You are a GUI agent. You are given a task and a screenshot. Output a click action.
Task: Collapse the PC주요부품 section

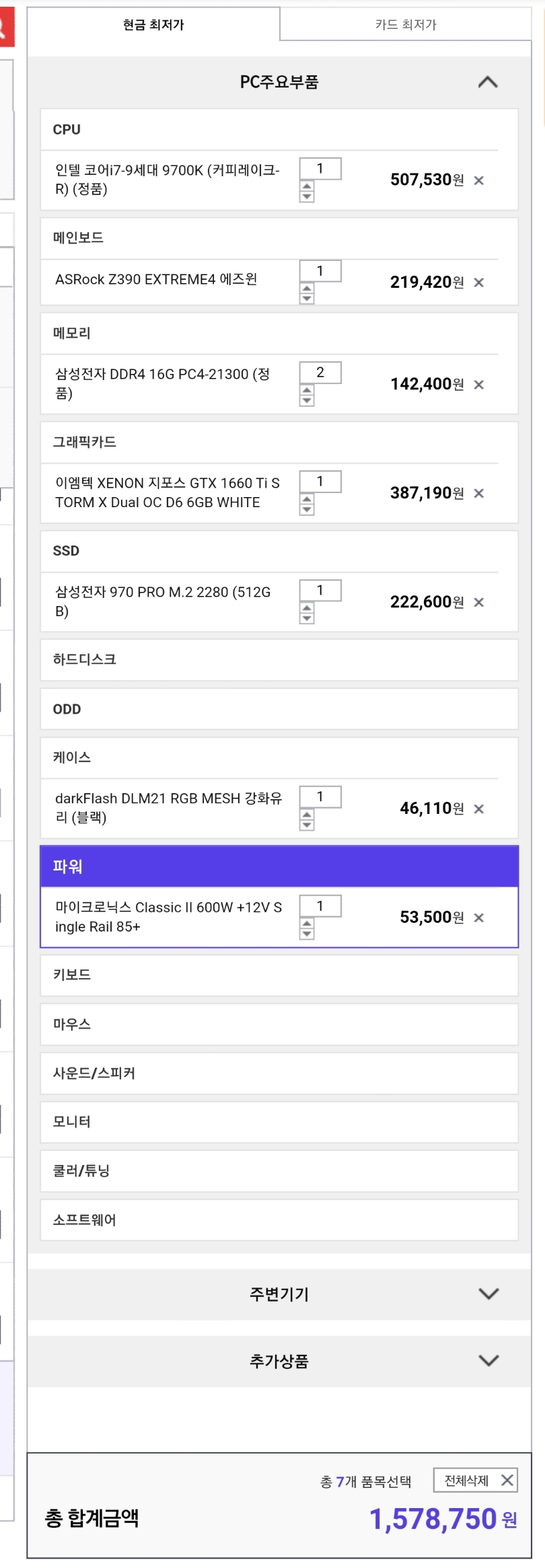pos(488,82)
